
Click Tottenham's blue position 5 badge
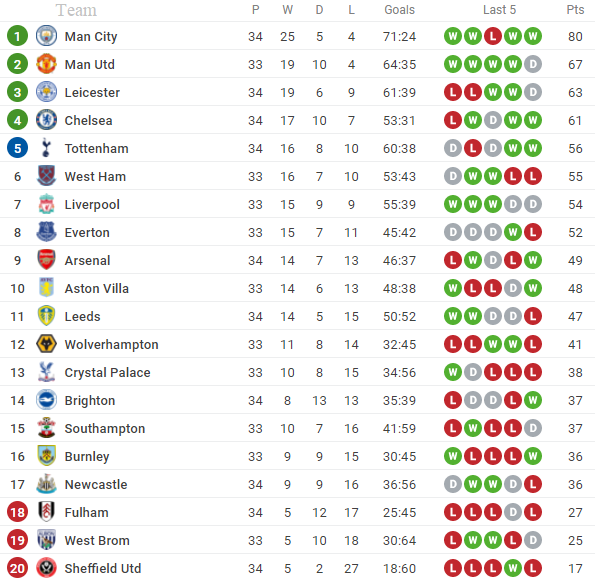[17, 148]
